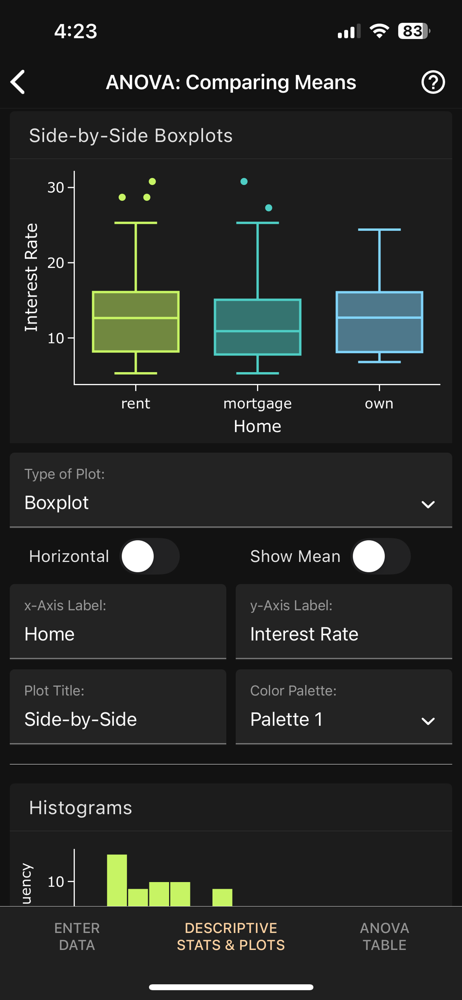Switch to the ANOVA Table tab

point(384,936)
